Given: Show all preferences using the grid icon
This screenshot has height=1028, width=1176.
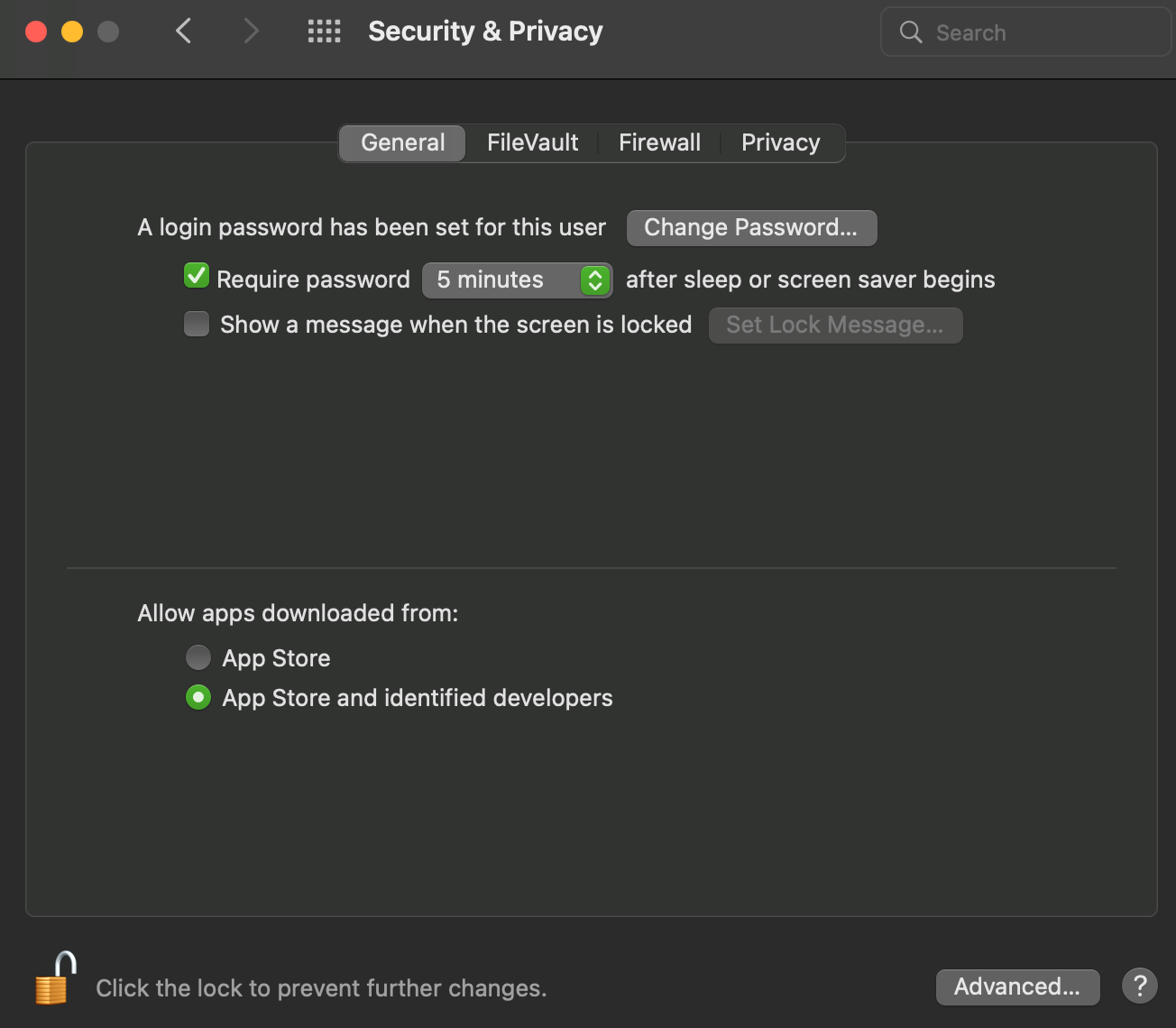Looking at the screenshot, I should coord(324,32).
